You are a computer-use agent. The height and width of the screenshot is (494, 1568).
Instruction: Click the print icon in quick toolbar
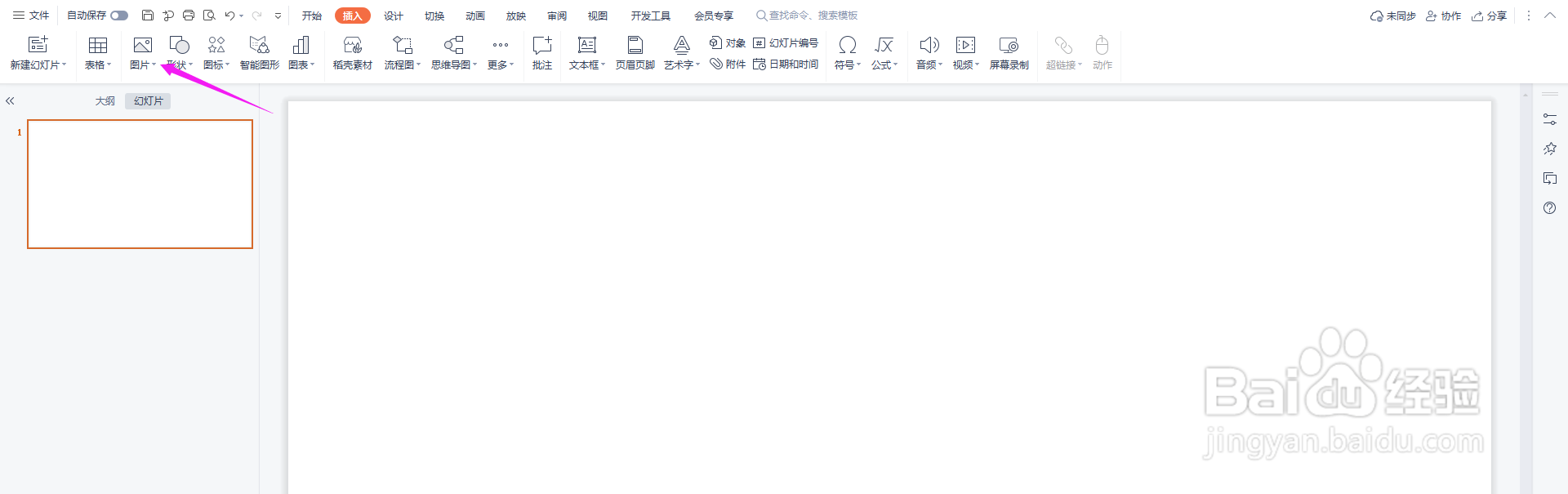pos(189,16)
